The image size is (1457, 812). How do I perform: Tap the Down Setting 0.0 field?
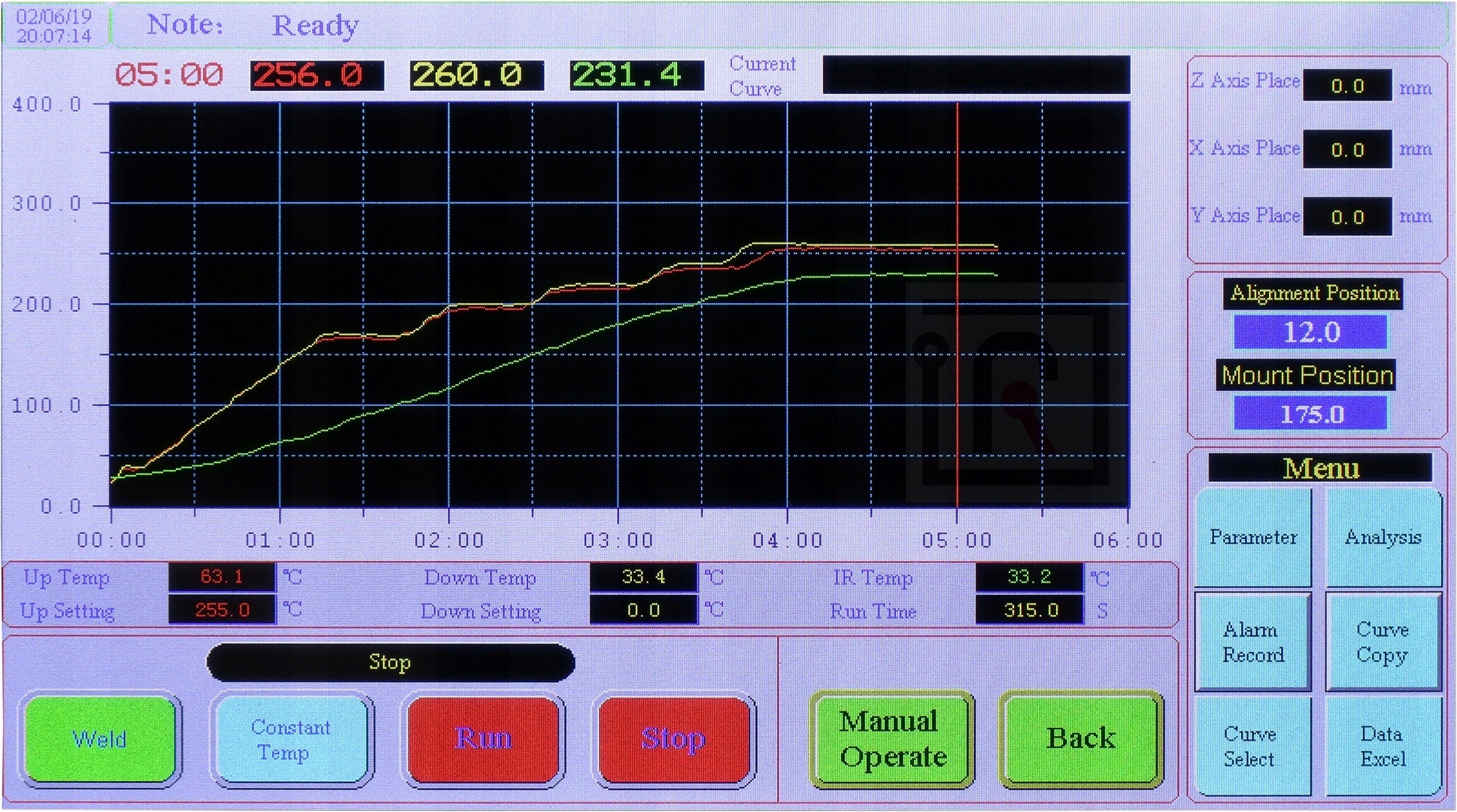click(x=643, y=611)
